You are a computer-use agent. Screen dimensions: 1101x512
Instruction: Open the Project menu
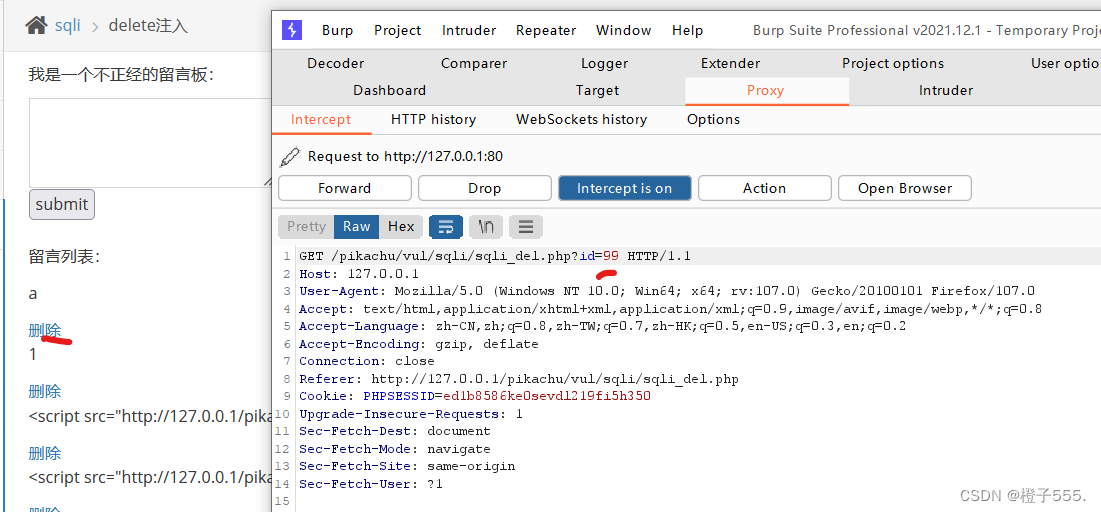point(397,30)
